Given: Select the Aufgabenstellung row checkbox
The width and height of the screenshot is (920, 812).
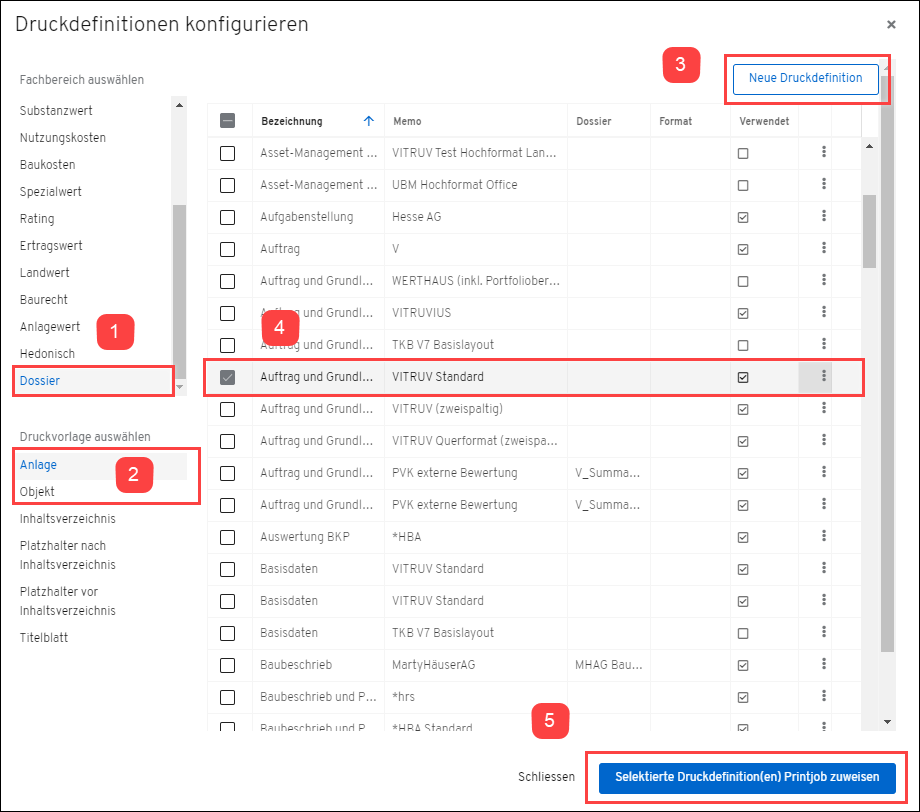Looking at the screenshot, I should coord(228,217).
